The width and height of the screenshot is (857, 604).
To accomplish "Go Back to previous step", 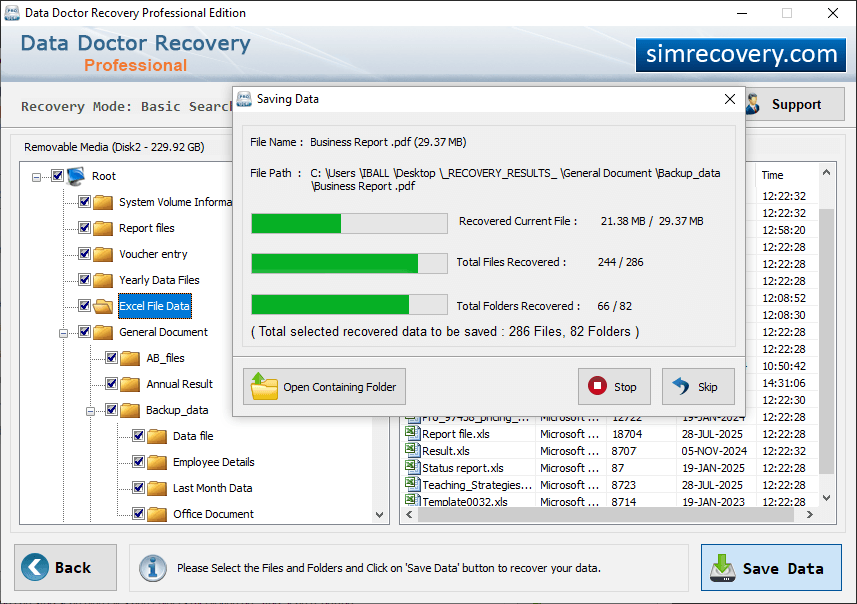I will pos(66,567).
